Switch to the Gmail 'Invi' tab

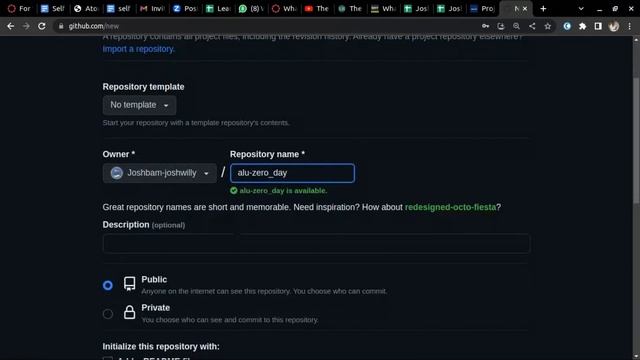(x=152, y=9)
